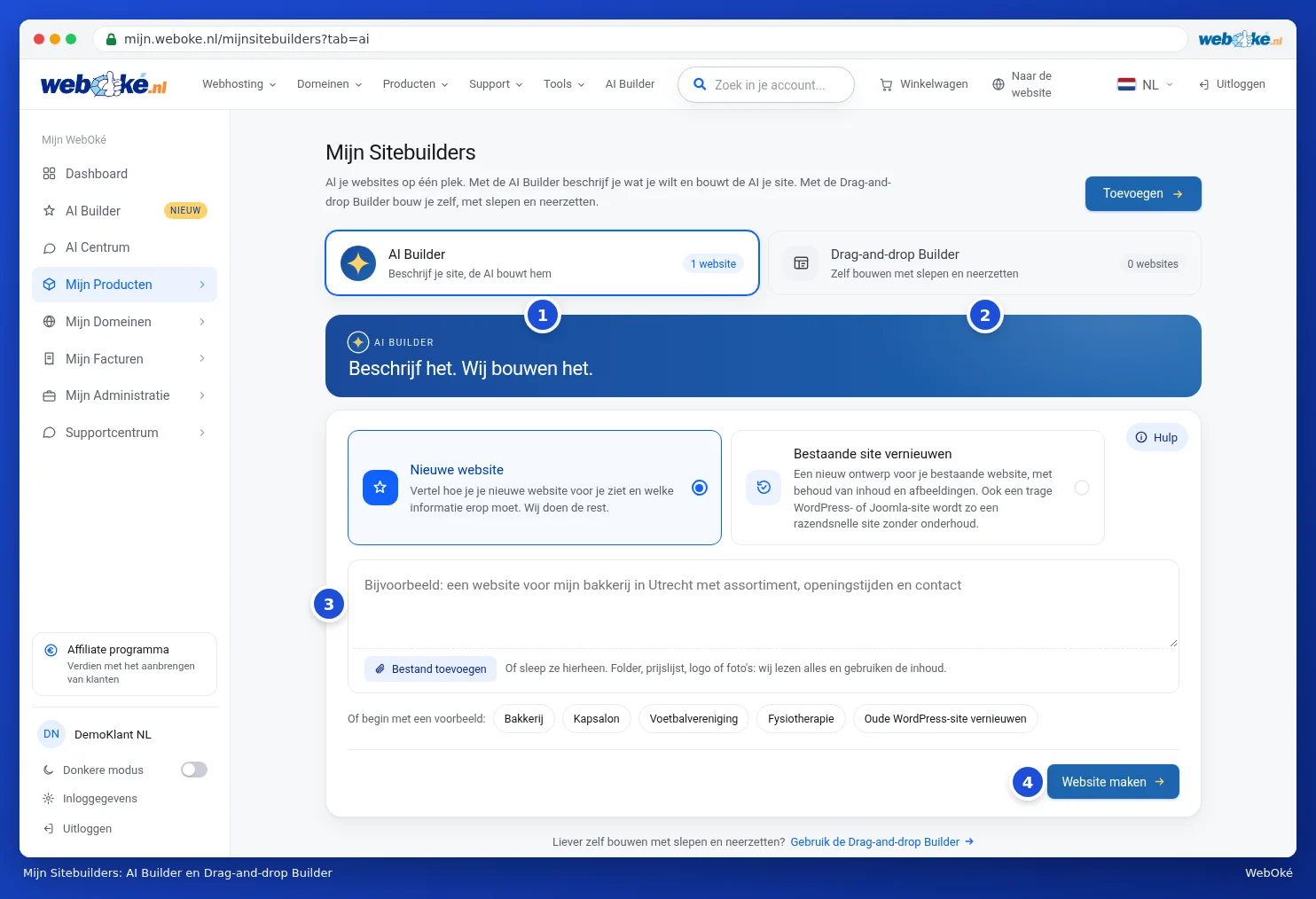Click the Inloggegevens gear icon
1316x899 pixels.
point(49,799)
